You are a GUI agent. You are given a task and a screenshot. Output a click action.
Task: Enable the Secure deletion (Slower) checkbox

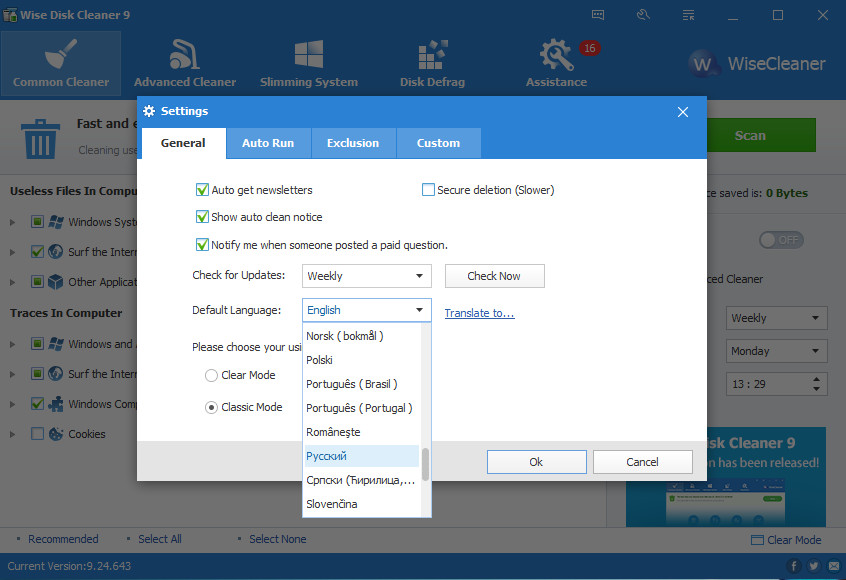coord(429,190)
